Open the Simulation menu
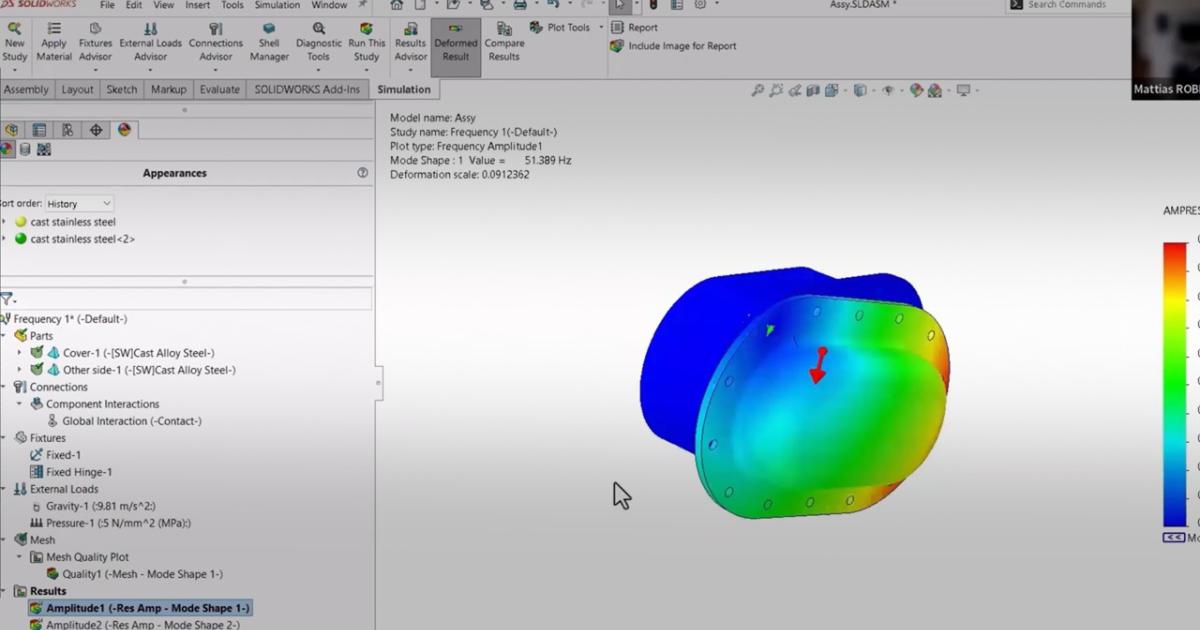1200x630 pixels. pos(276,5)
